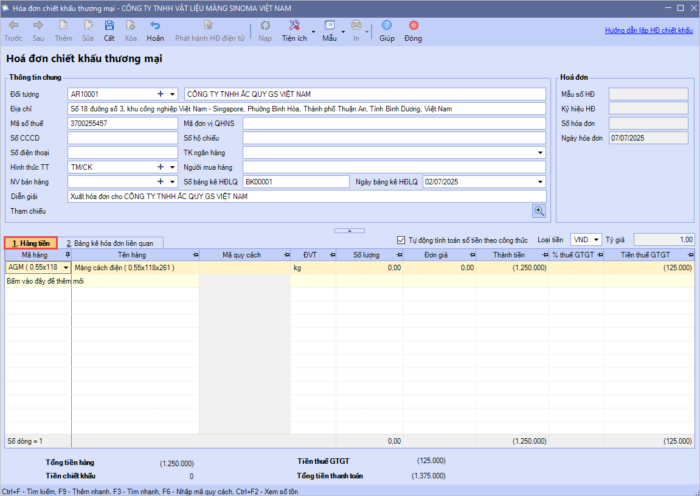
Task: Add new NV bán hàng with plus icon
Action: (x=159, y=182)
